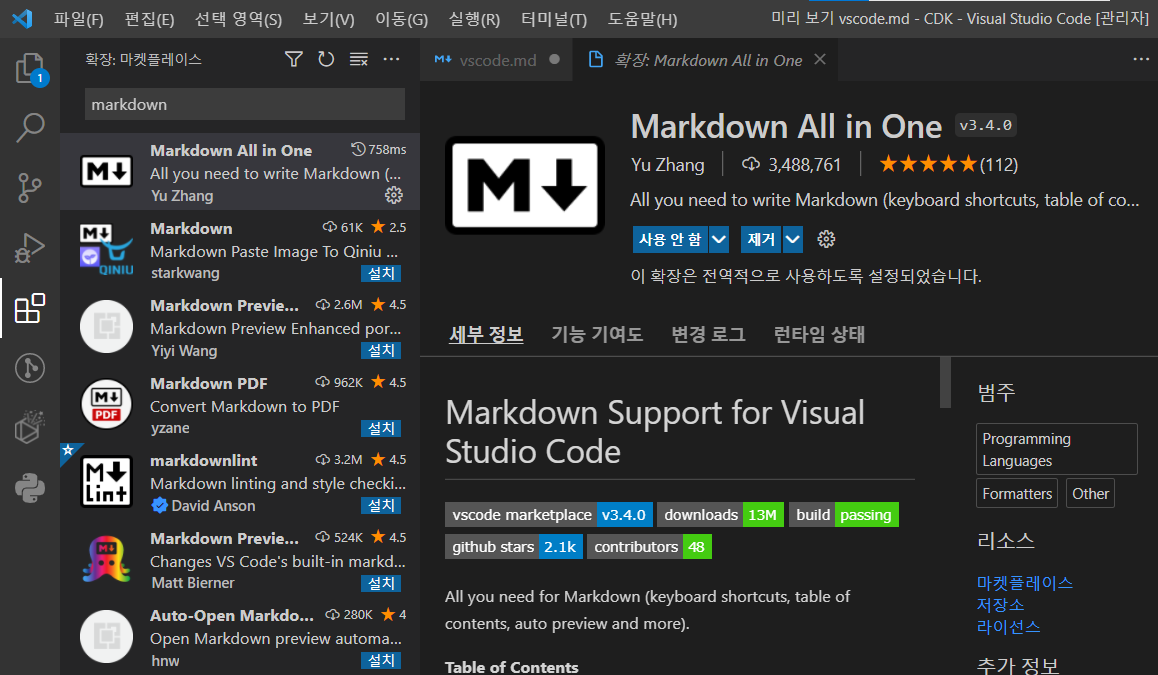Click the downloads 13M badge

pos(720,515)
